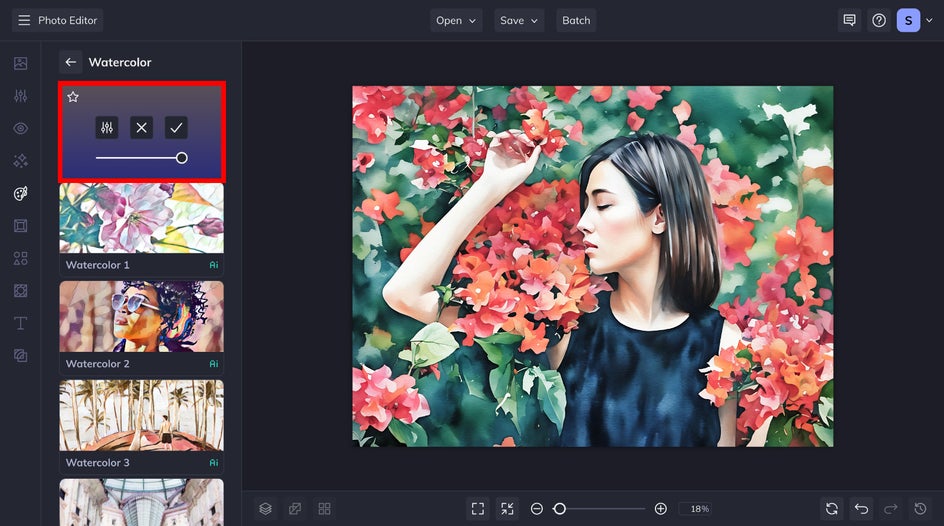The width and height of the screenshot is (944, 526).
Task: Open the effect settings sliders icon
Action: (x=107, y=128)
